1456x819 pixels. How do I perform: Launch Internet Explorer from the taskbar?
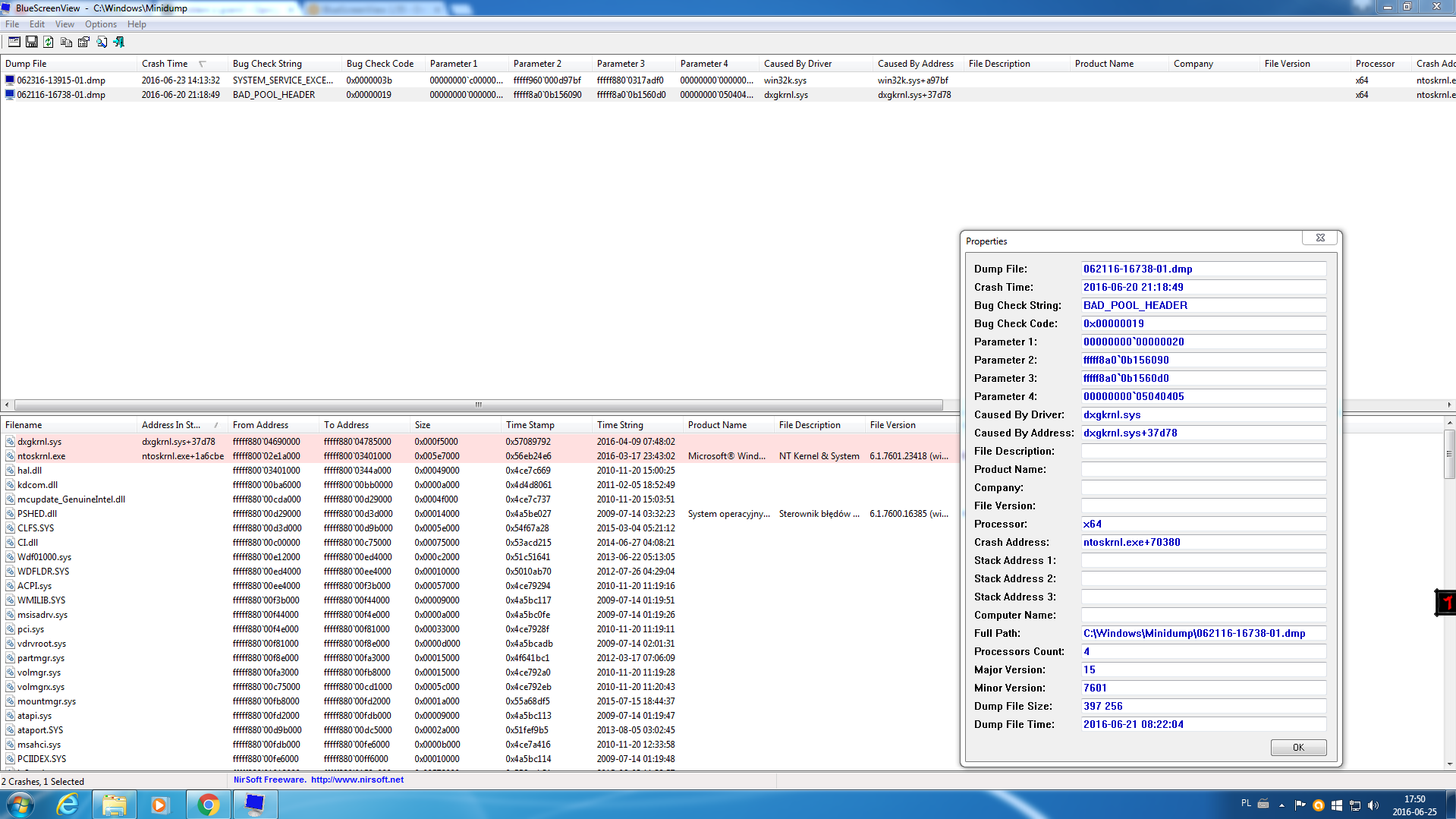pos(68,805)
